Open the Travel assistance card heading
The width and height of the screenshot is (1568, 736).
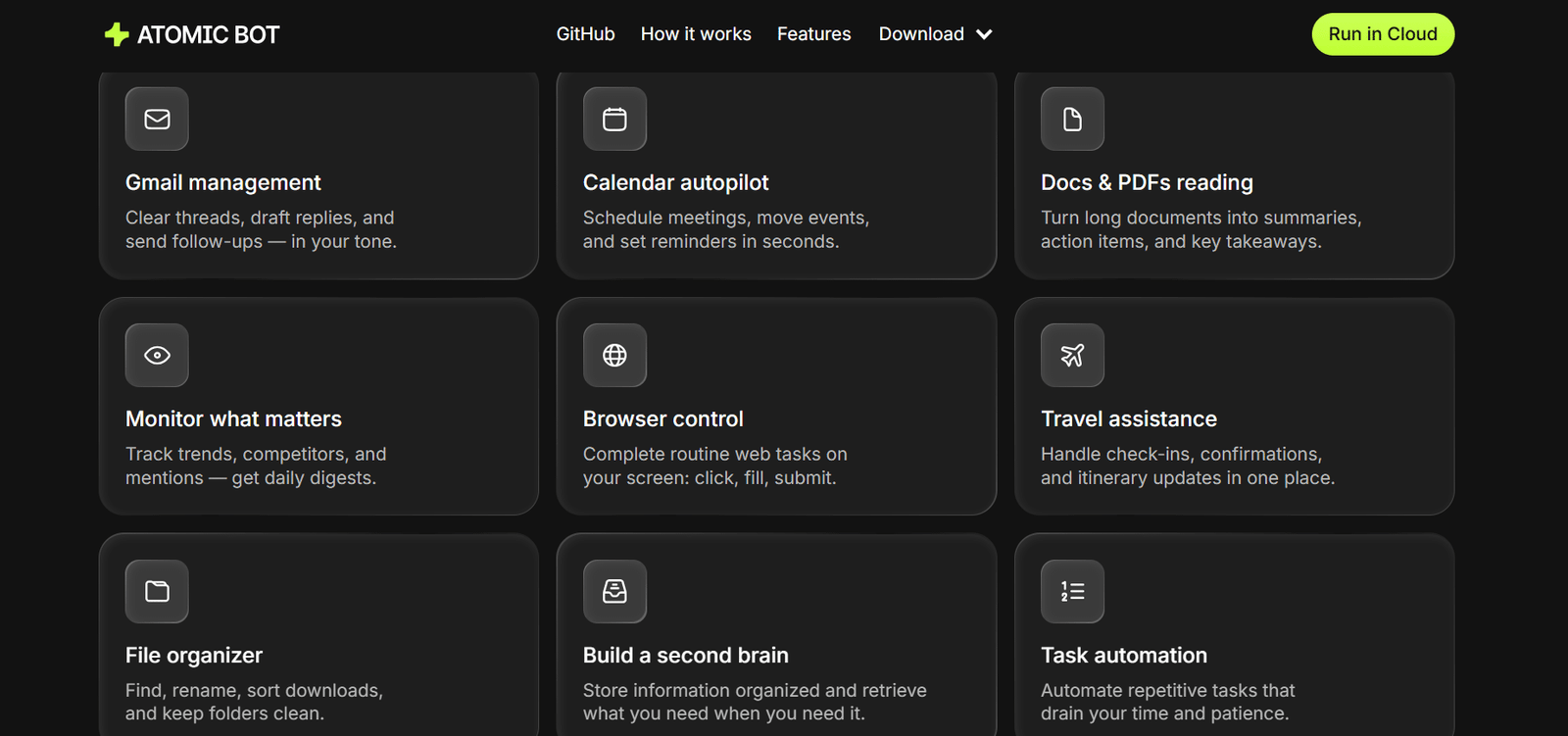pos(1128,418)
